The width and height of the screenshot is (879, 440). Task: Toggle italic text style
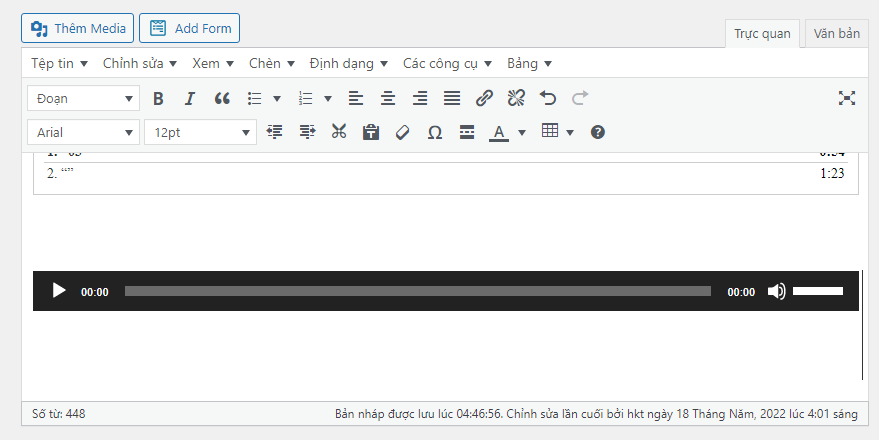coord(190,98)
